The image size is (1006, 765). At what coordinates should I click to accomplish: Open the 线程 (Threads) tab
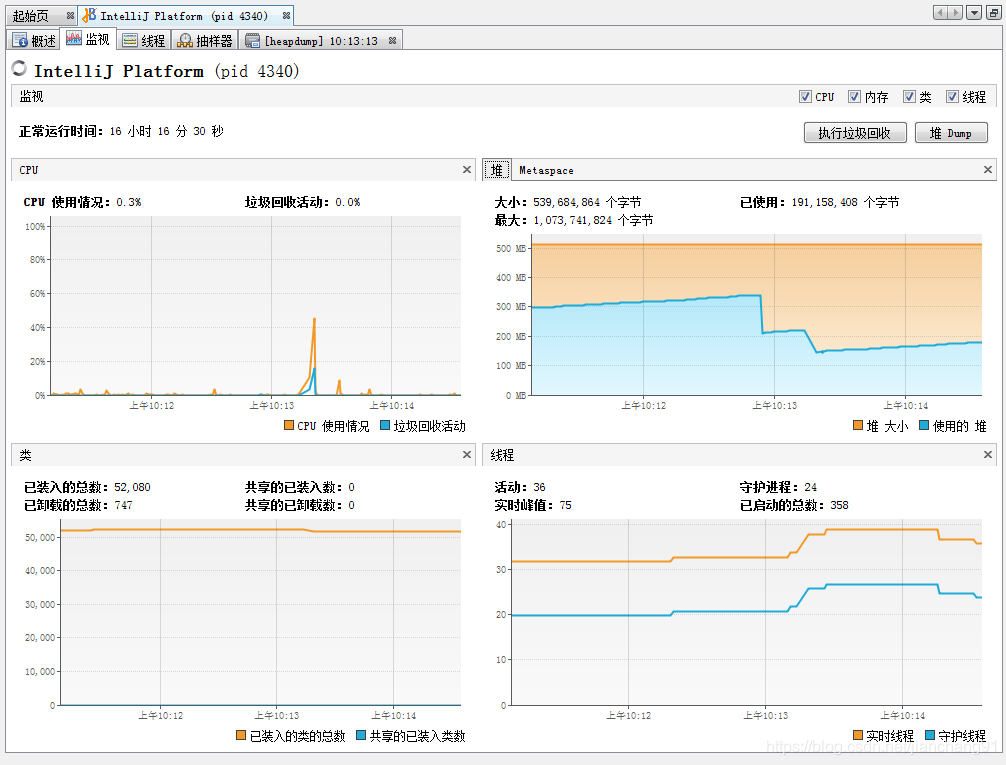coord(144,40)
